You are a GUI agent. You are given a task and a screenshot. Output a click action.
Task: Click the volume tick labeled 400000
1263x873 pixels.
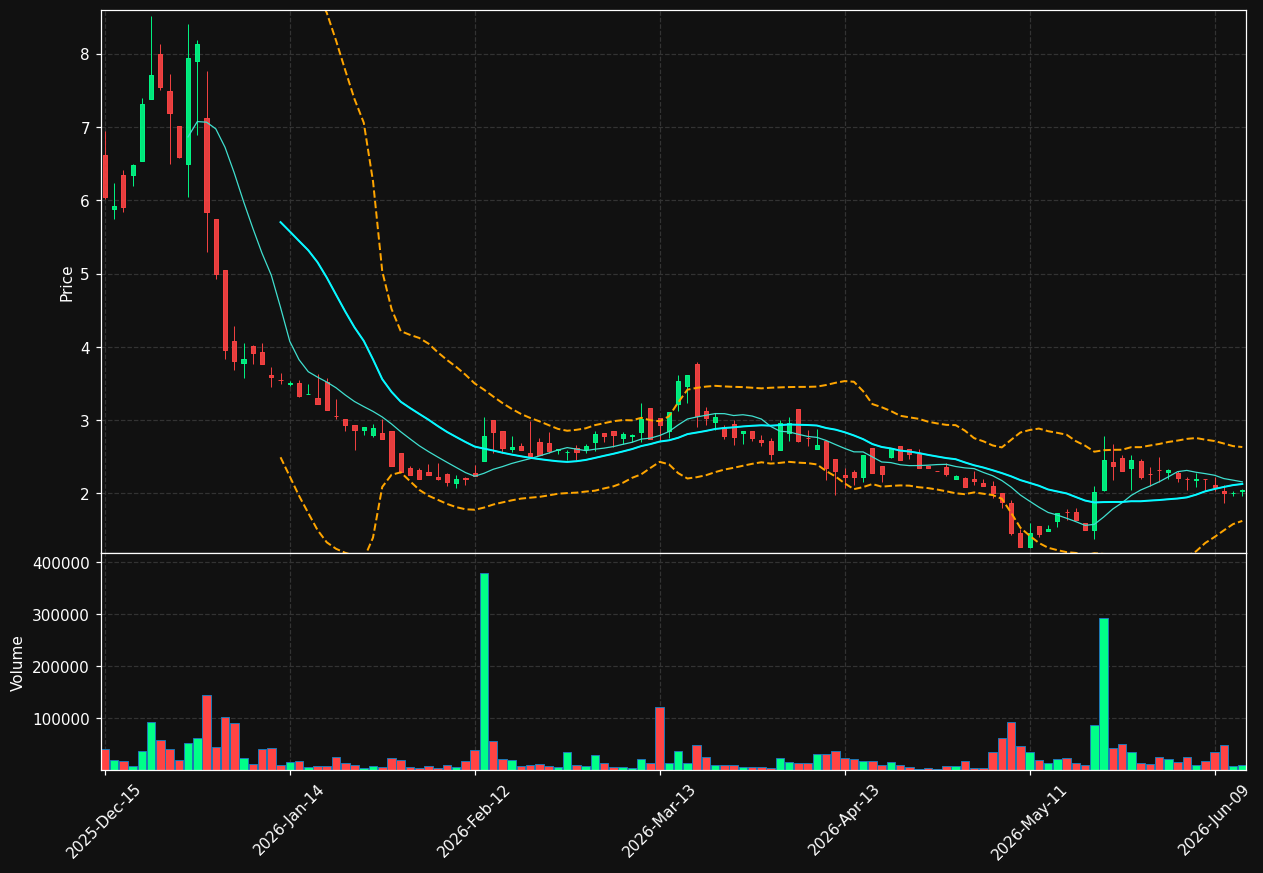[x=62, y=563]
